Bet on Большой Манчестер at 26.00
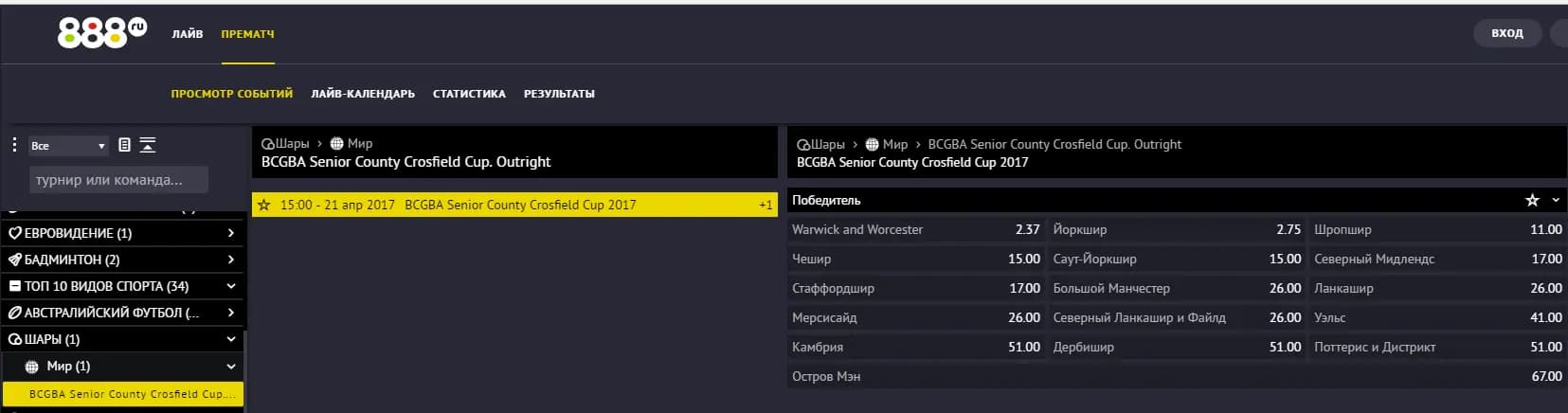Viewport: 1568px width, 413px height. pos(1177,288)
